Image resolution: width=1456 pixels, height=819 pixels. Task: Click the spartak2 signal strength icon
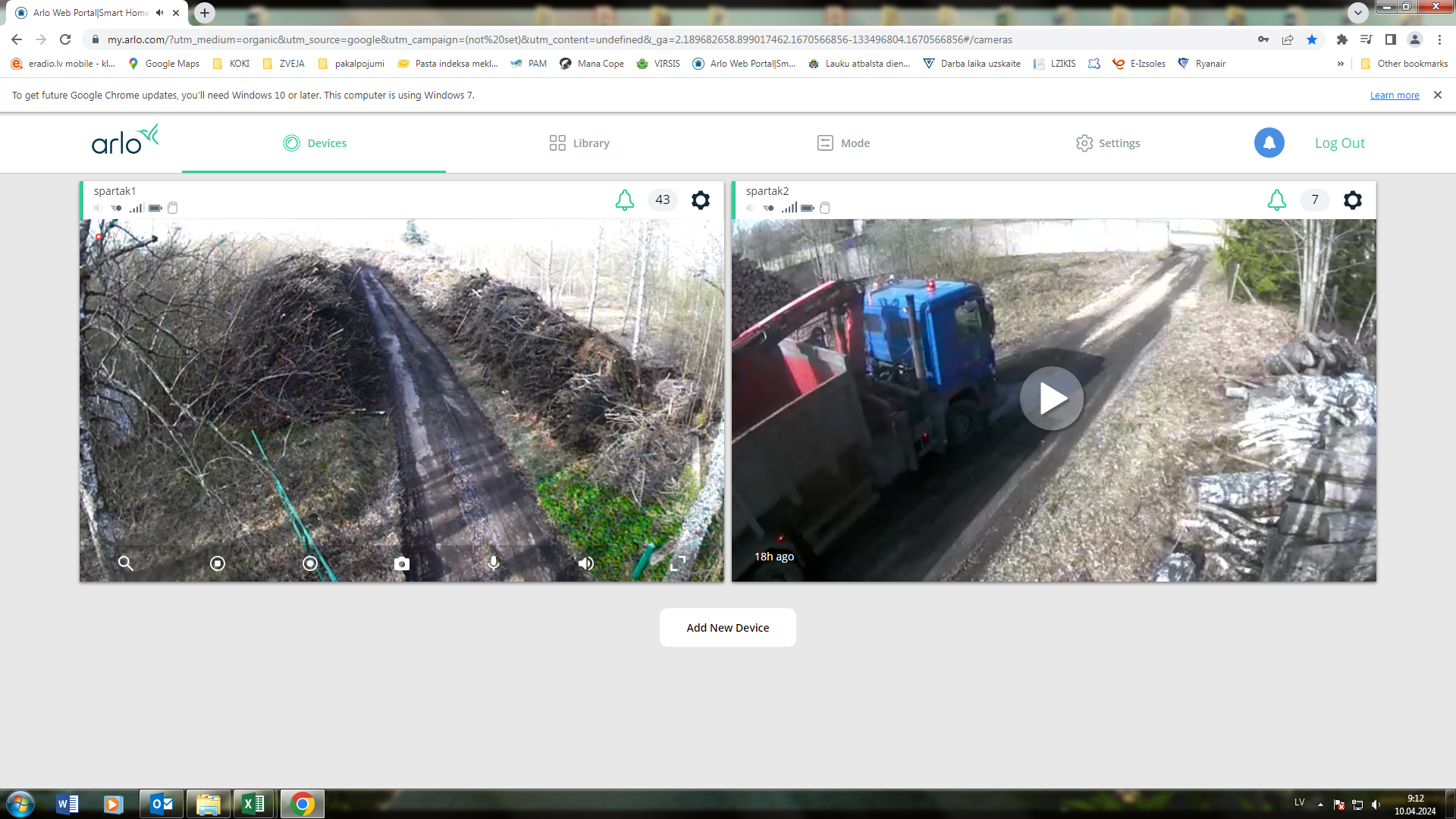(x=789, y=208)
